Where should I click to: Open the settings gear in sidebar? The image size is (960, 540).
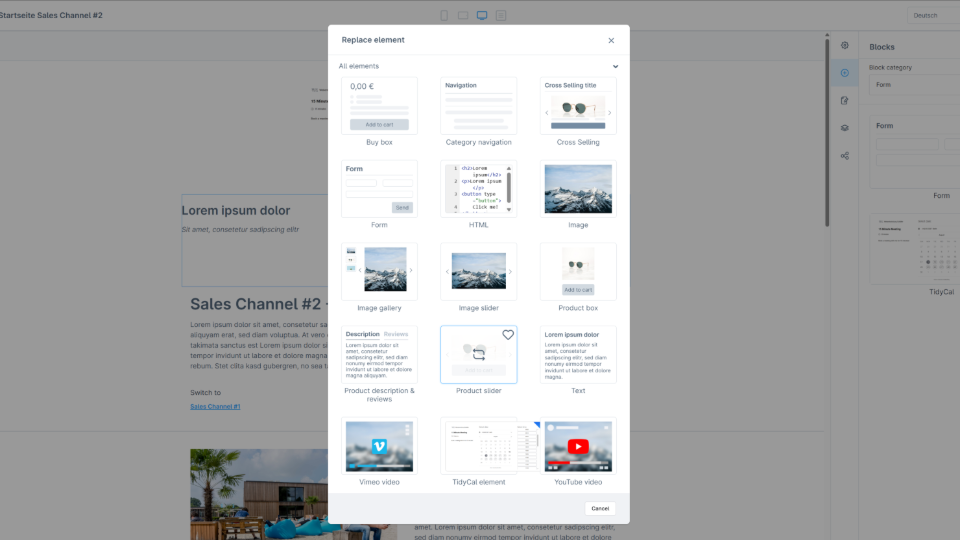tap(845, 46)
